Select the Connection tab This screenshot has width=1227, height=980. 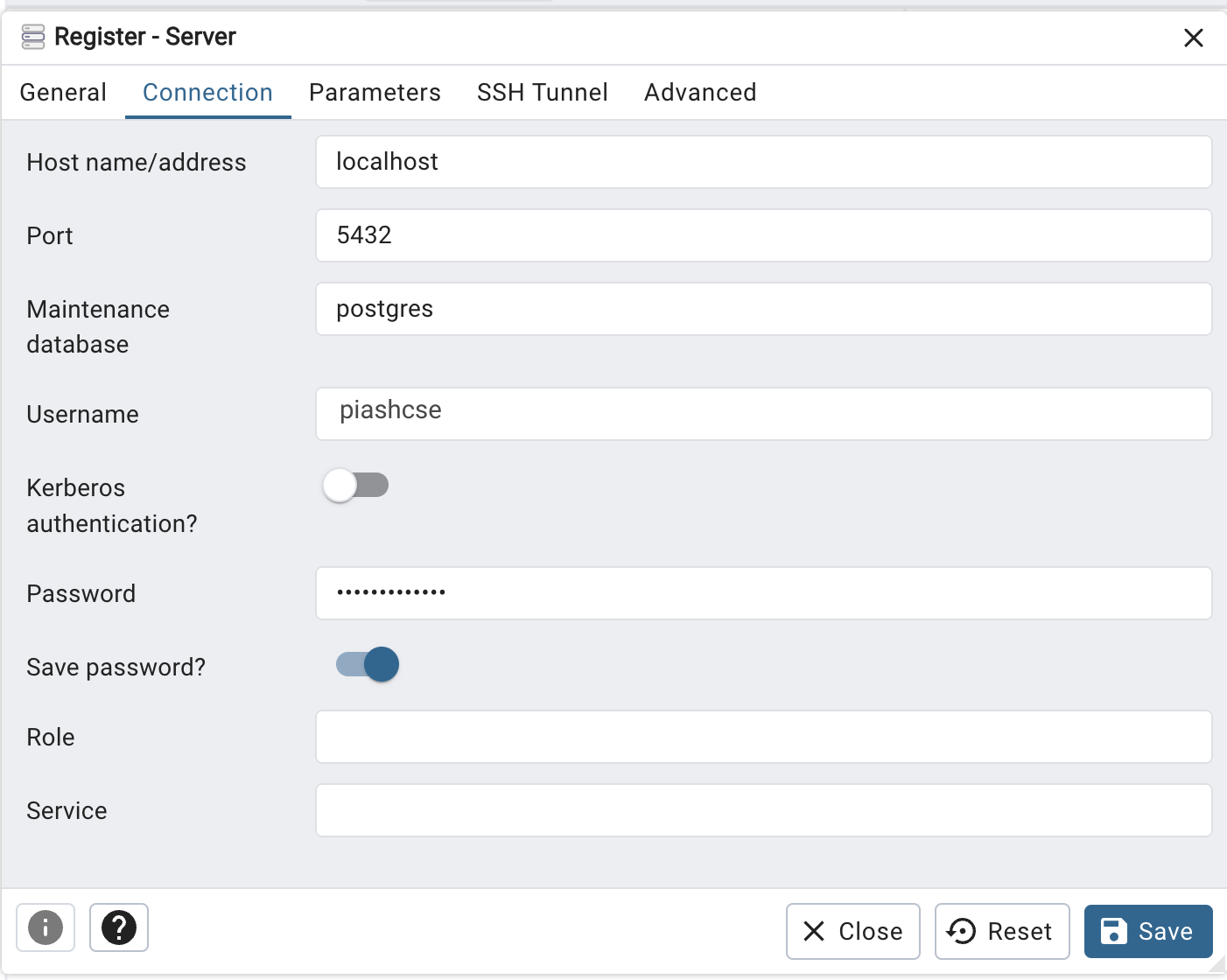tap(208, 93)
